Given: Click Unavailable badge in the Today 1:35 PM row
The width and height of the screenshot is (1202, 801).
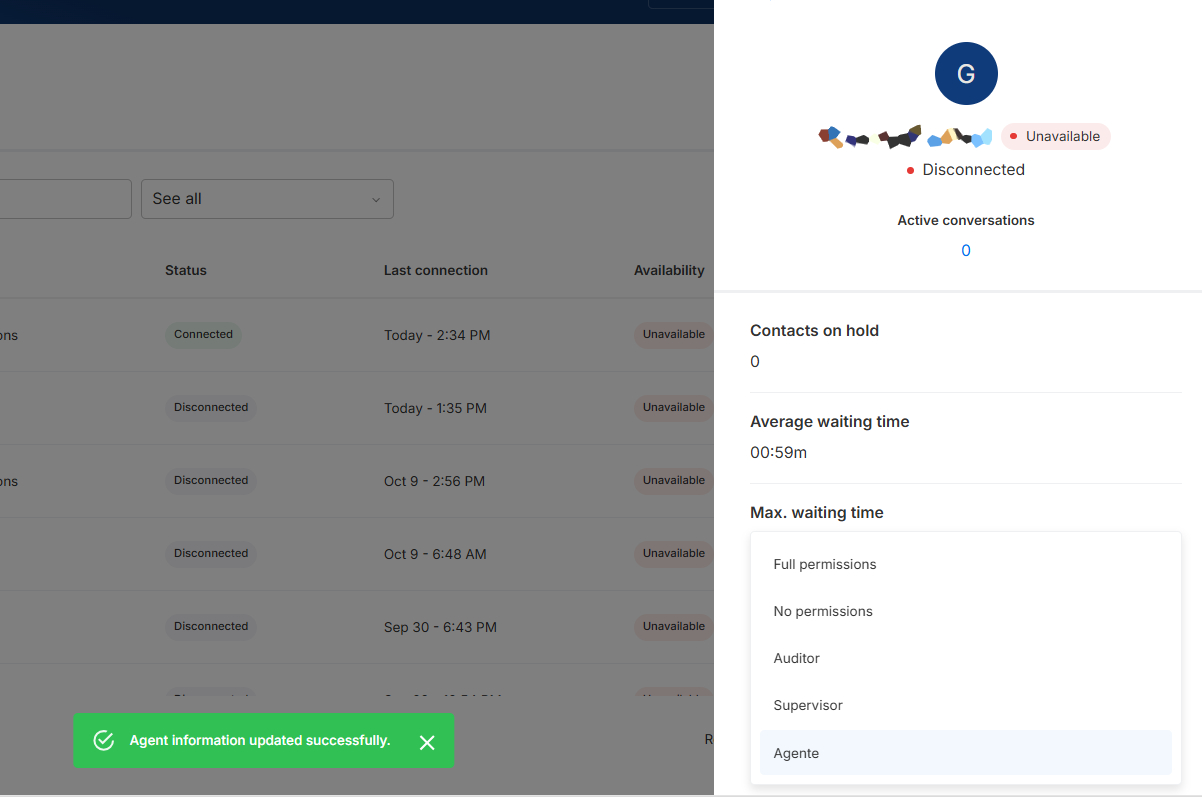Looking at the screenshot, I should [x=674, y=408].
